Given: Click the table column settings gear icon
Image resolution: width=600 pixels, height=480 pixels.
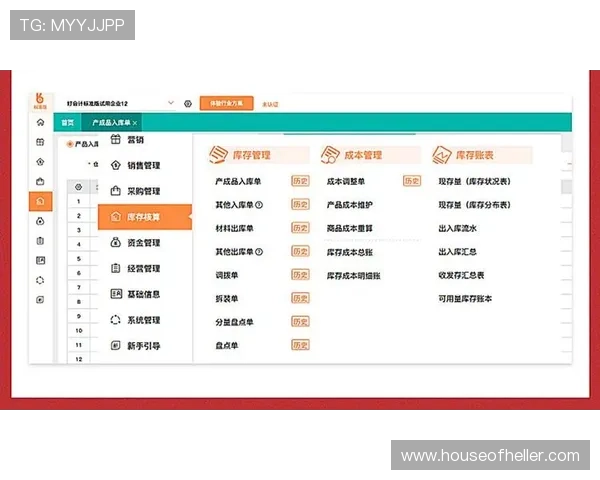Looking at the screenshot, I should tap(78, 187).
